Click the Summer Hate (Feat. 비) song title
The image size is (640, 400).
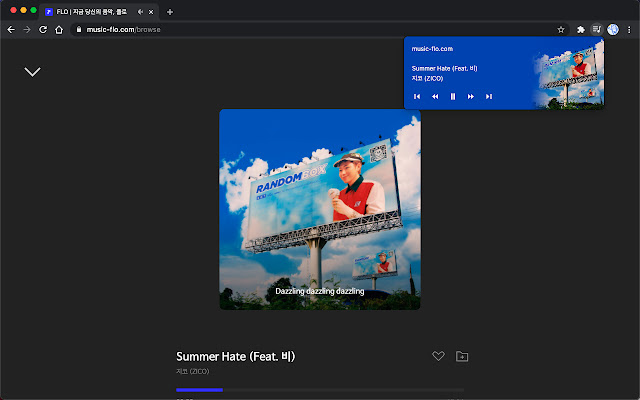[235, 356]
